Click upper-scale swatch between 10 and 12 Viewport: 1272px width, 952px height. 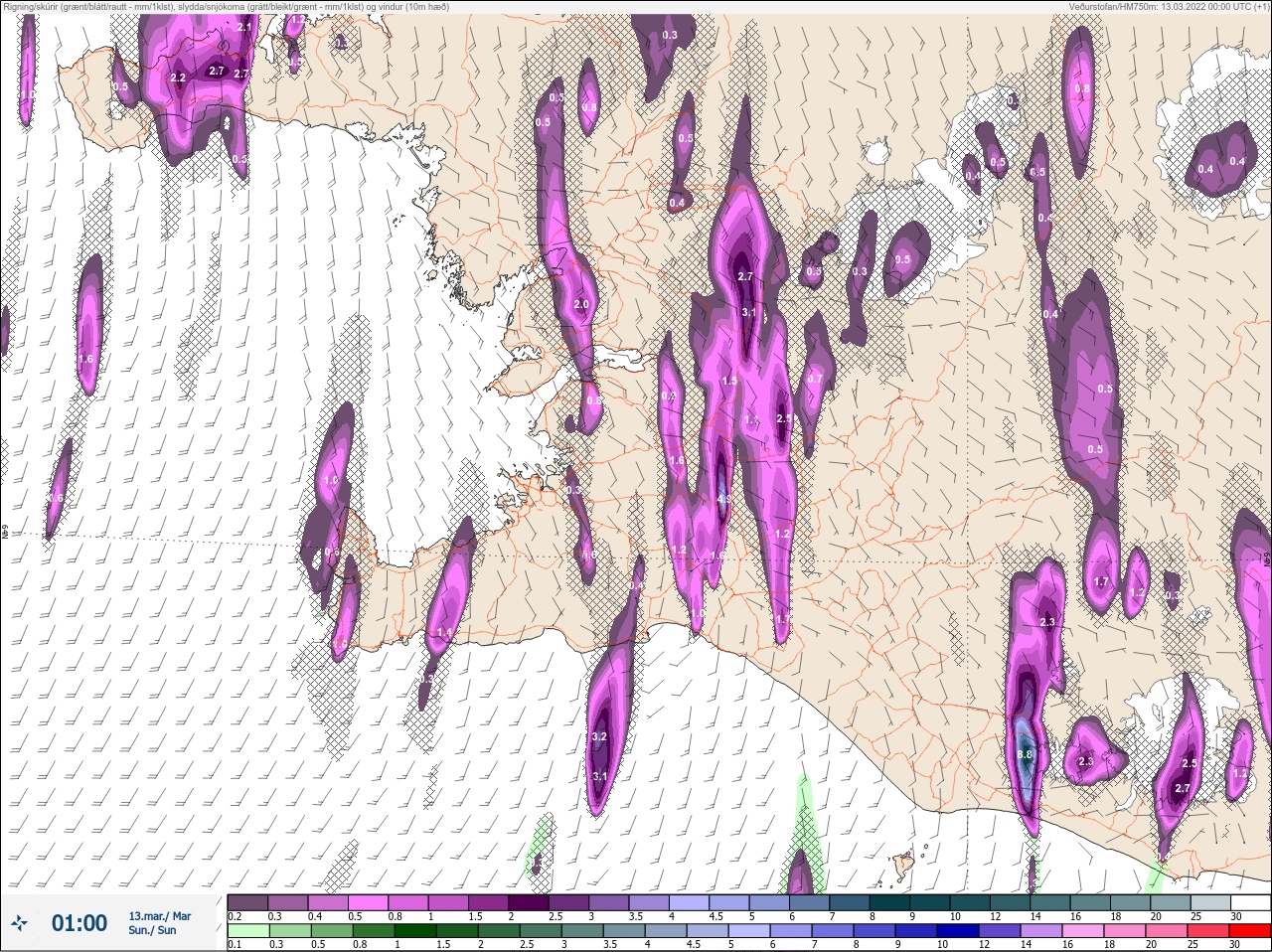tap(971, 902)
